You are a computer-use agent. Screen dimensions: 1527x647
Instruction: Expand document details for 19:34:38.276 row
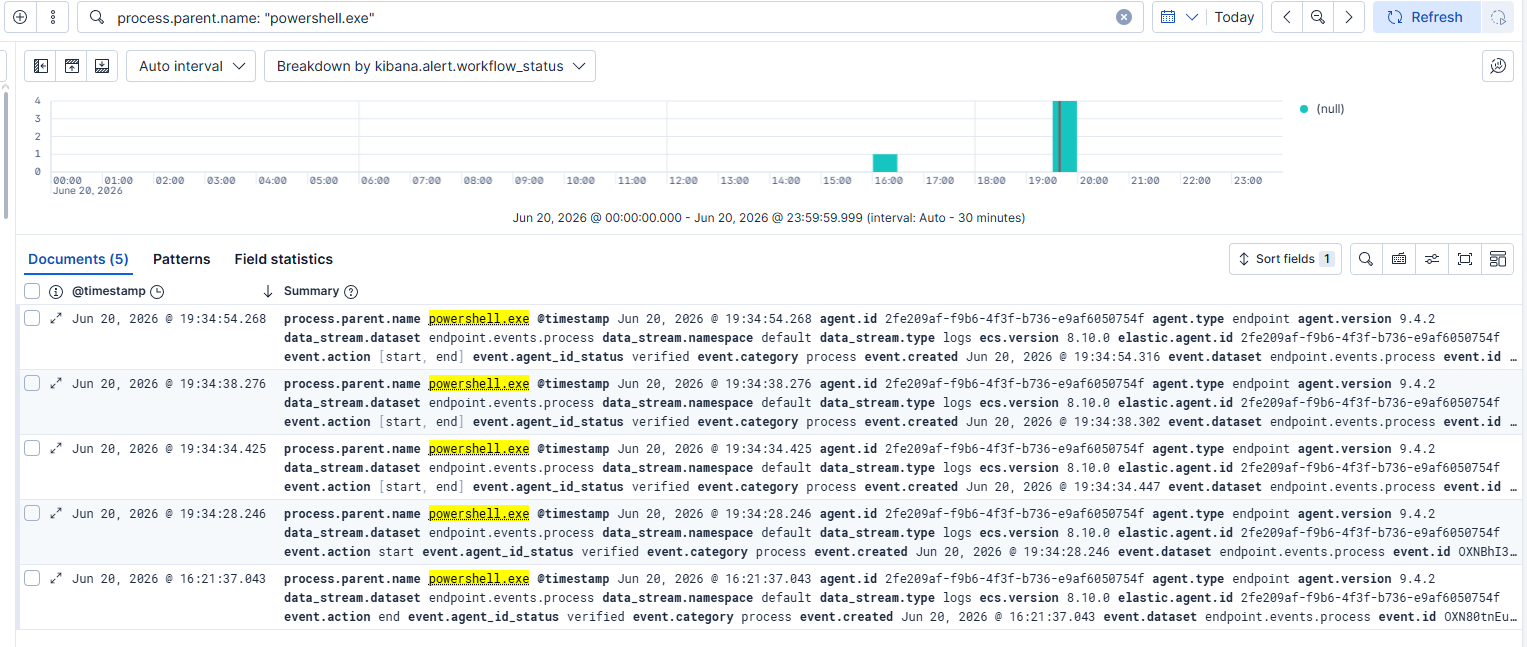[x=56, y=383]
